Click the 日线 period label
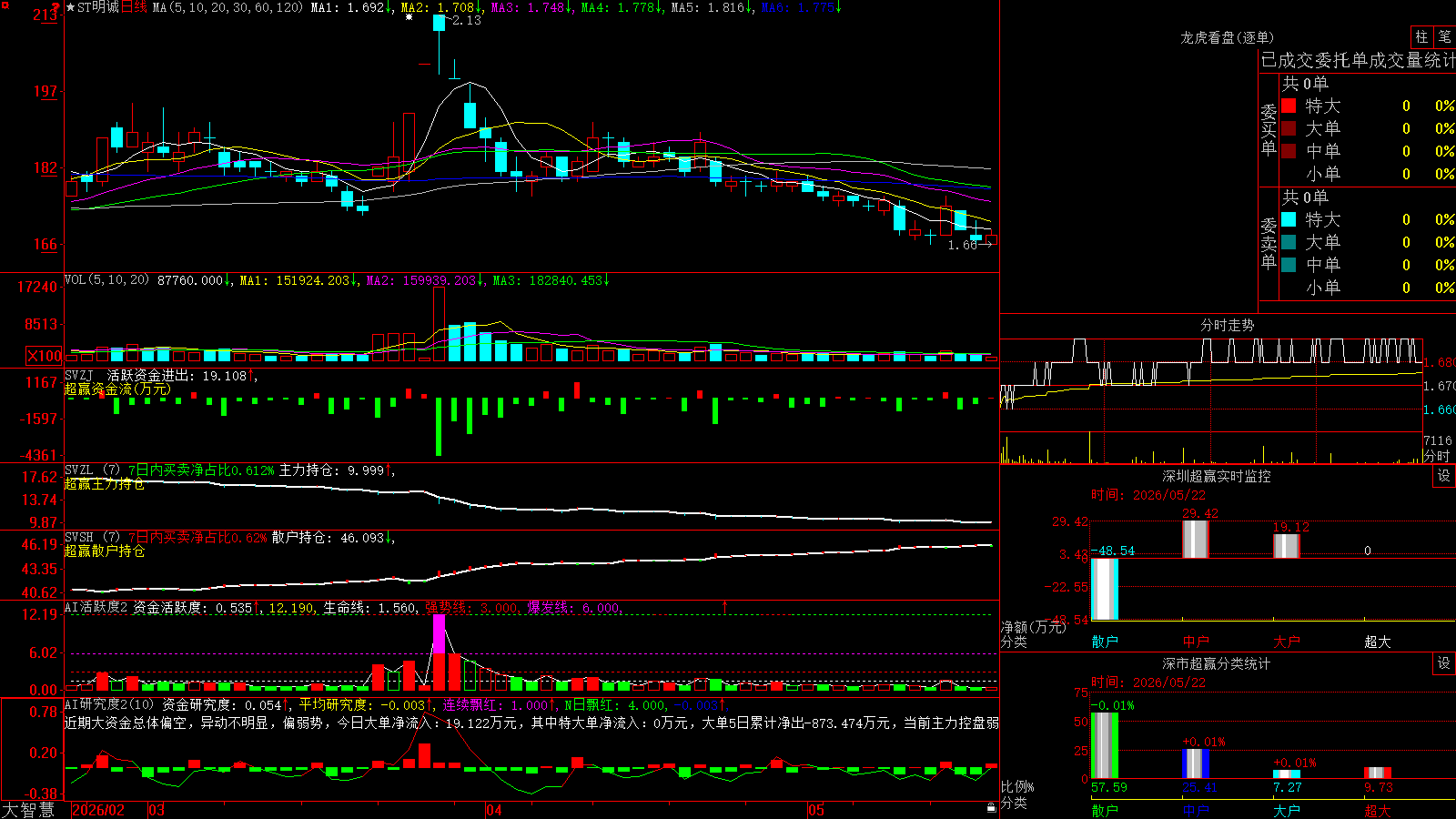This screenshot has width=1456, height=819. click(x=134, y=7)
